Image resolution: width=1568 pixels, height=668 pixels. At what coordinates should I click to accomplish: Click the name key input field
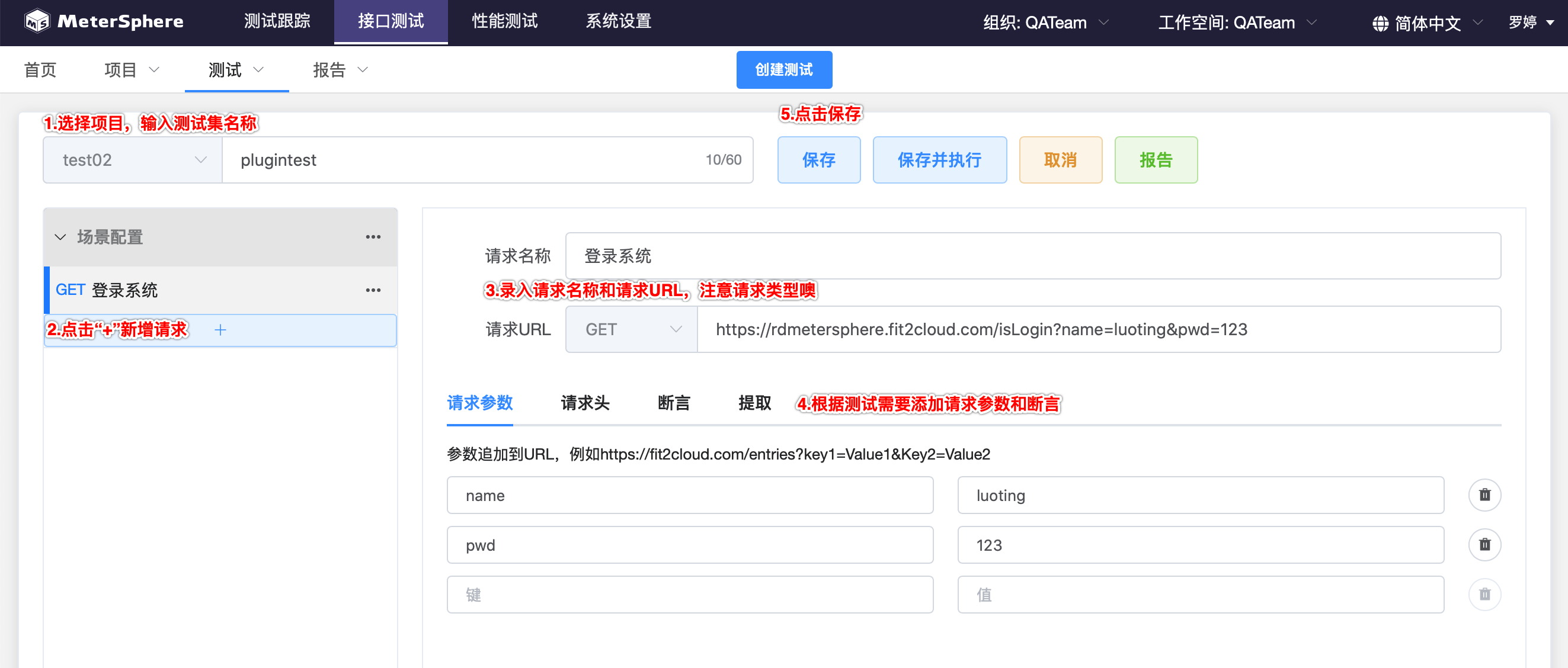point(690,495)
